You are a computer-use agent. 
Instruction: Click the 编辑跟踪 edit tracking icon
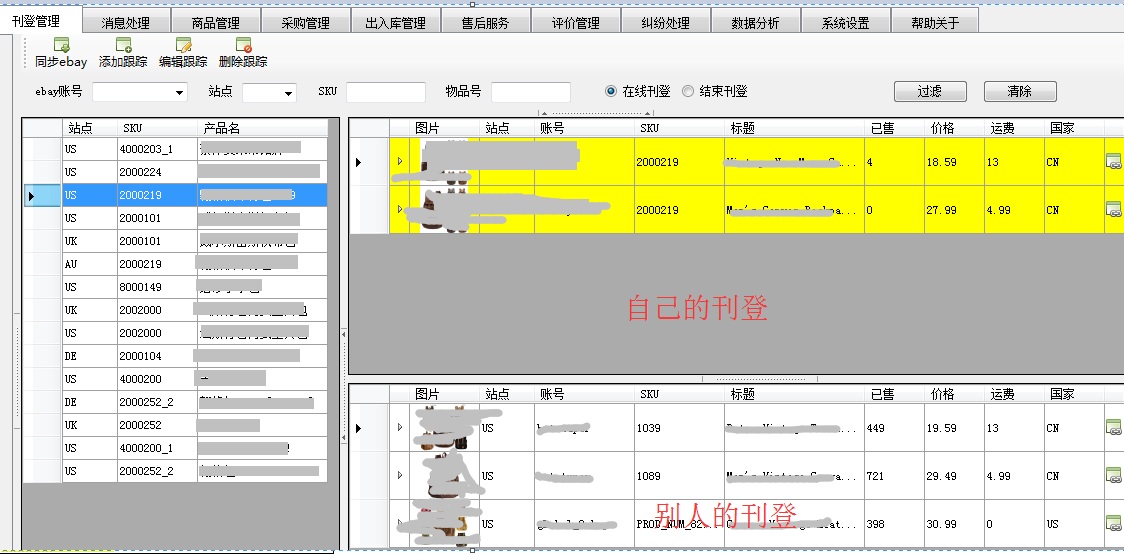pos(183,45)
